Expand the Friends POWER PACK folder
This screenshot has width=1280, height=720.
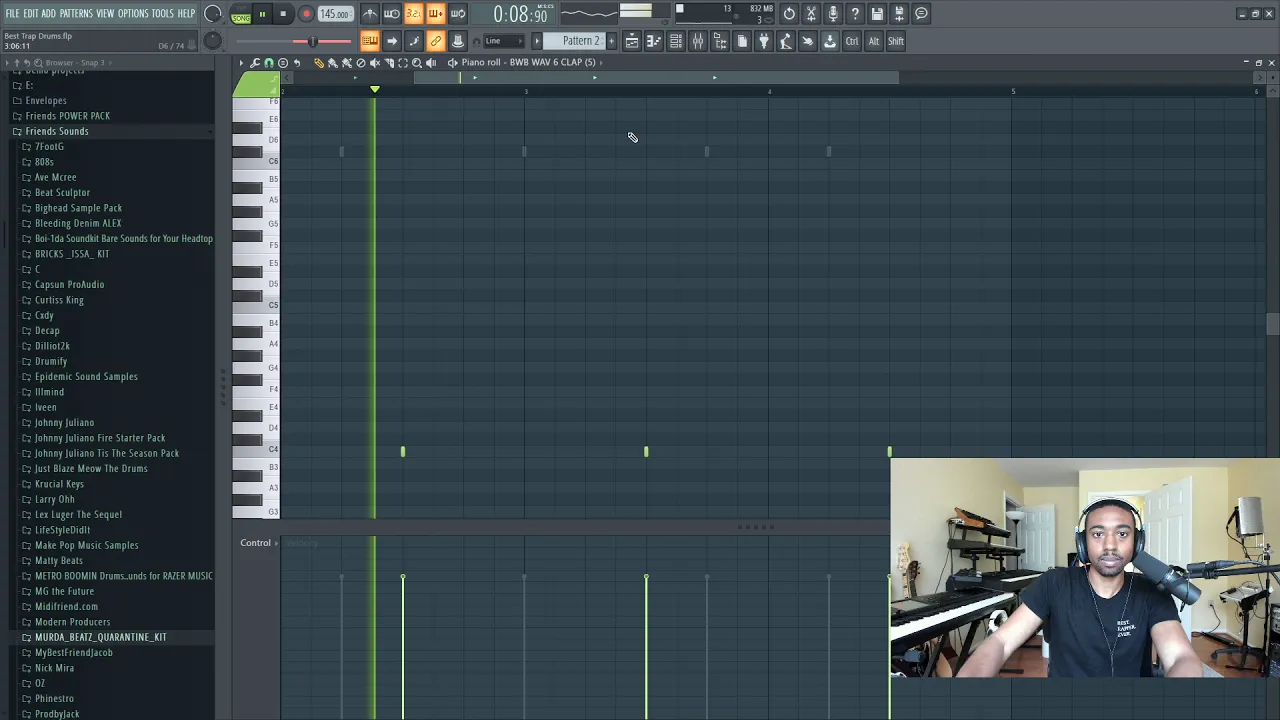(x=67, y=116)
